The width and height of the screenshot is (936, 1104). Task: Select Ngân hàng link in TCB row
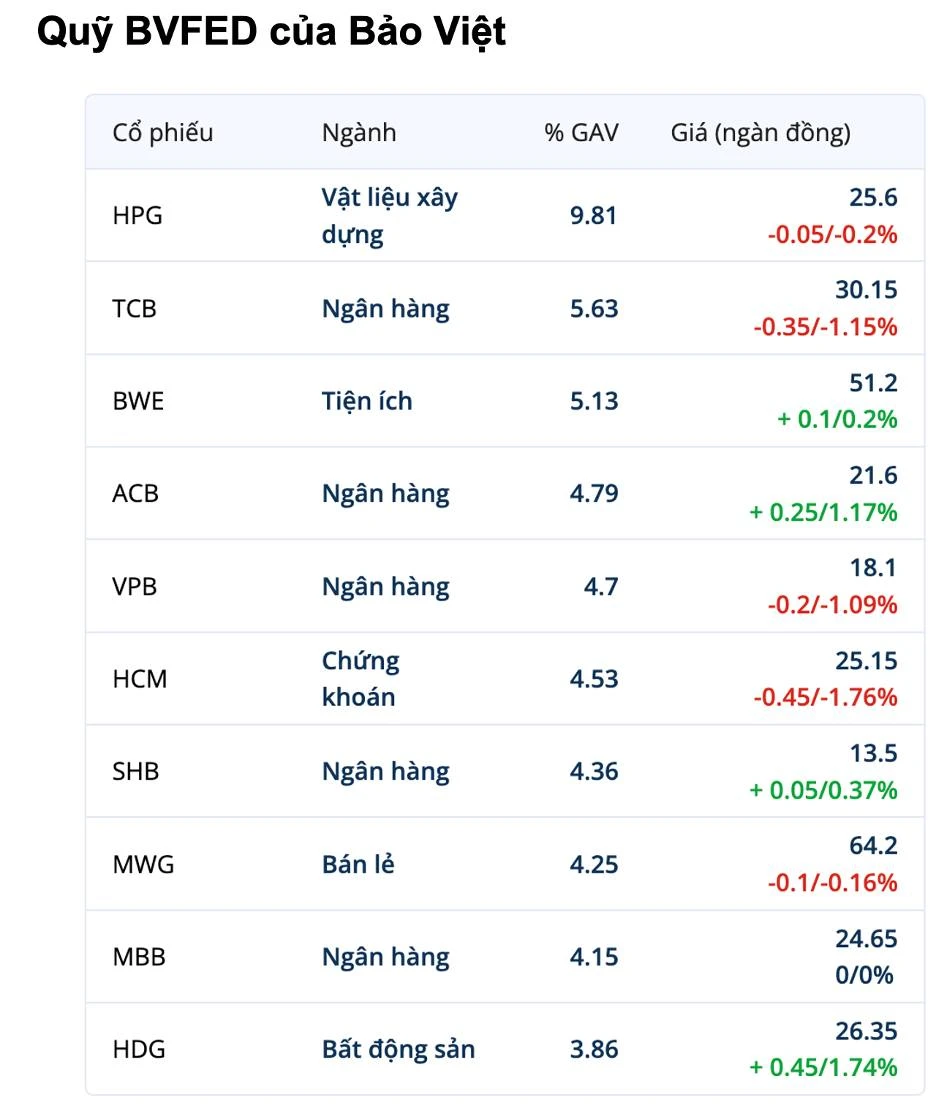tap(385, 308)
